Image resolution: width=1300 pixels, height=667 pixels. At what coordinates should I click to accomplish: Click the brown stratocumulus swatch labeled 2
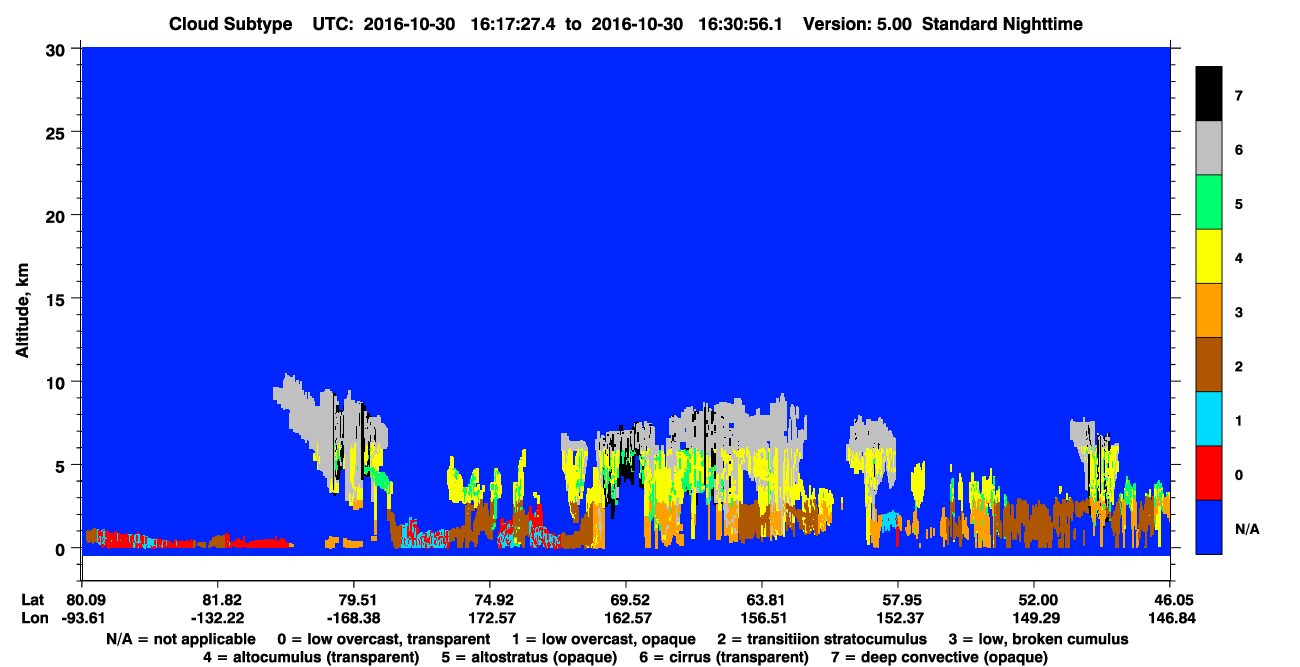click(x=1208, y=364)
